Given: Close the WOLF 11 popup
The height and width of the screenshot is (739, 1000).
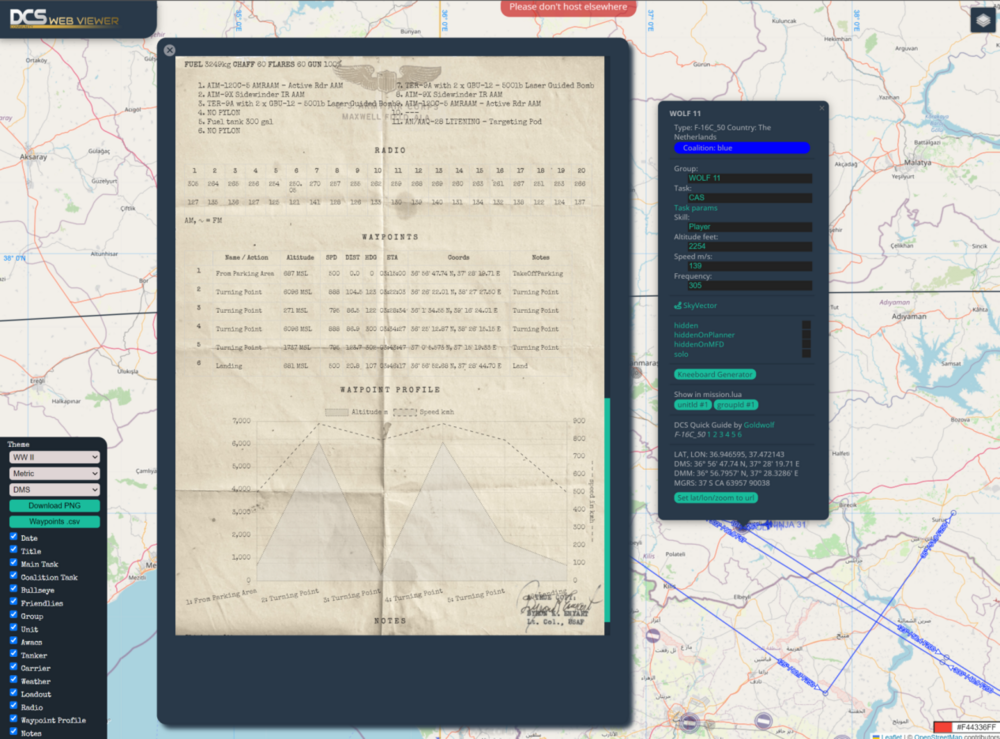Looking at the screenshot, I should click(821, 108).
